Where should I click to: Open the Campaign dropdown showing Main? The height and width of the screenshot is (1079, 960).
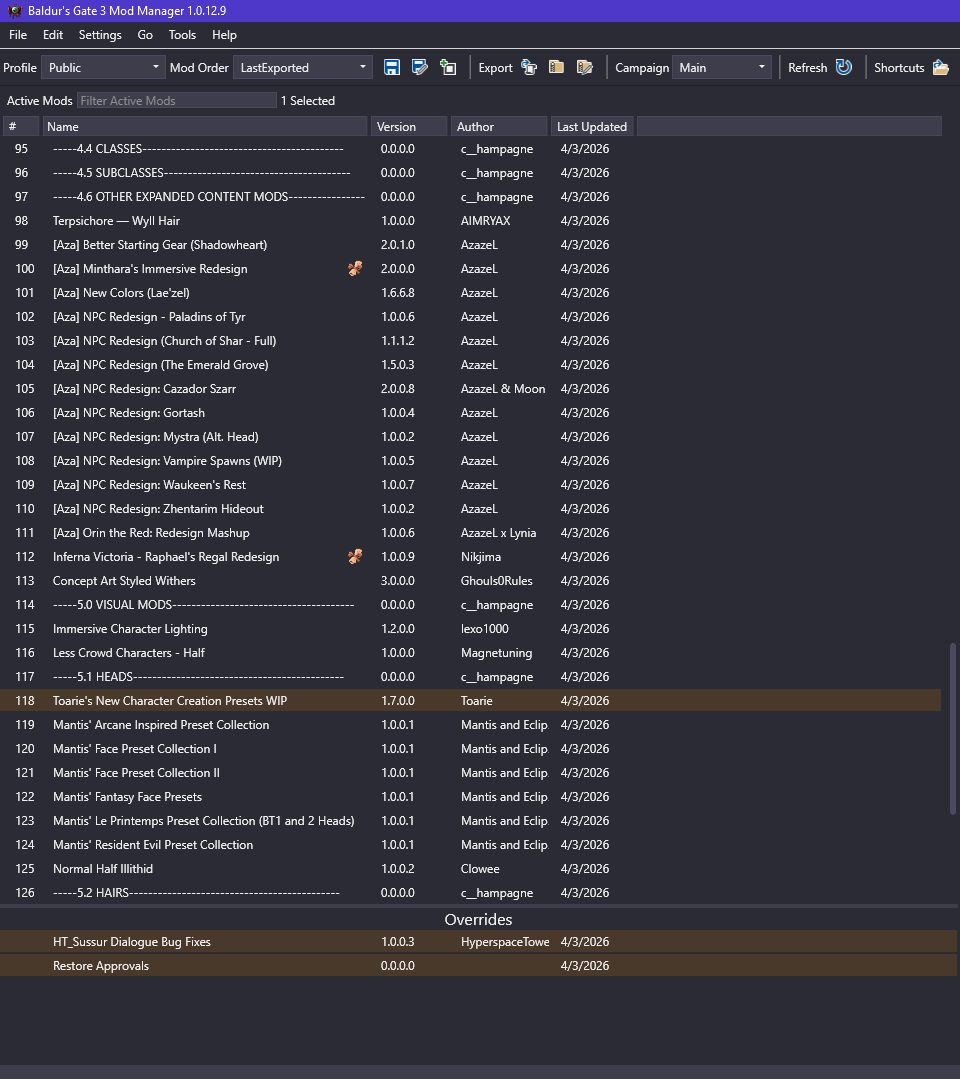click(x=721, y=67)
